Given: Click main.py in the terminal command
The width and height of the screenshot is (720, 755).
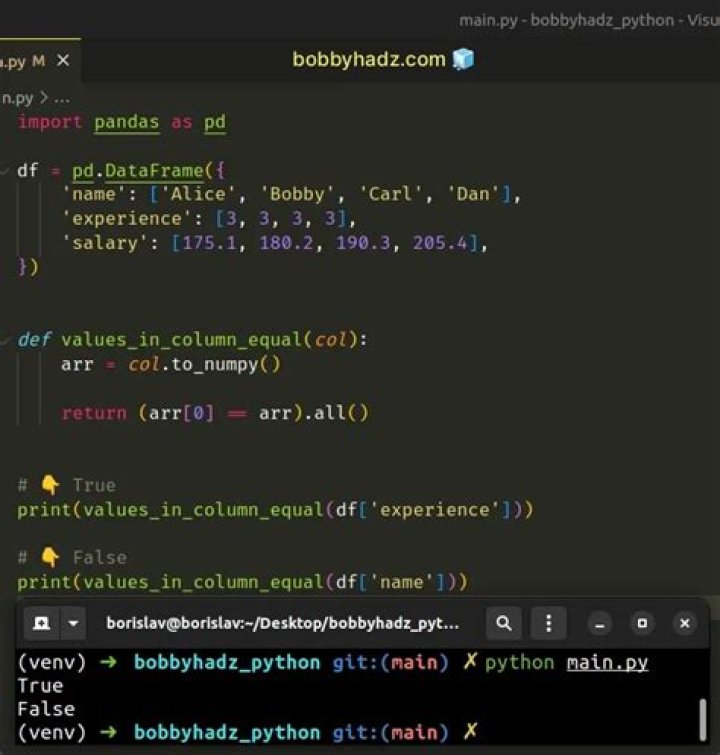Looking at the screenshot, I should [607, 663].
